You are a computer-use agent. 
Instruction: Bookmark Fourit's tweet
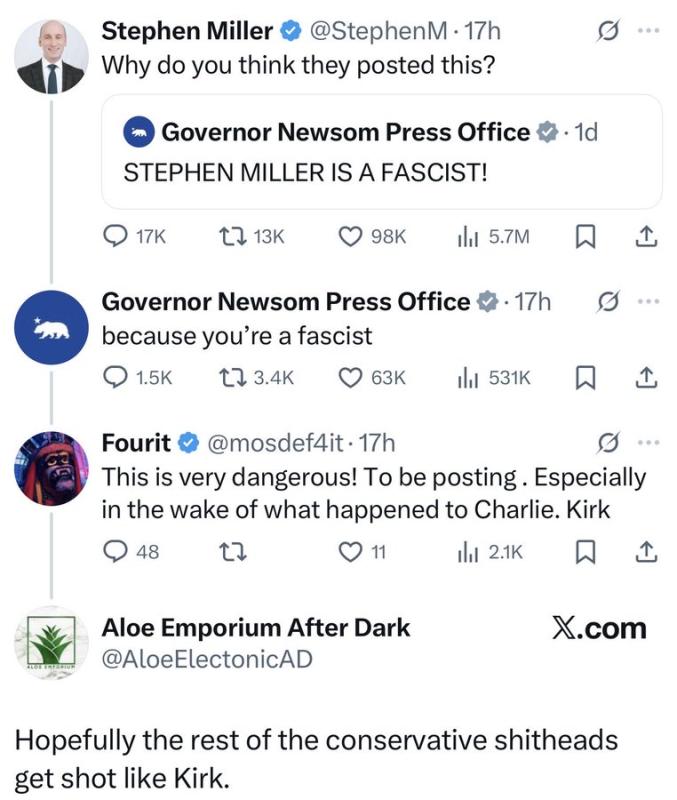(x=585, y=551)
